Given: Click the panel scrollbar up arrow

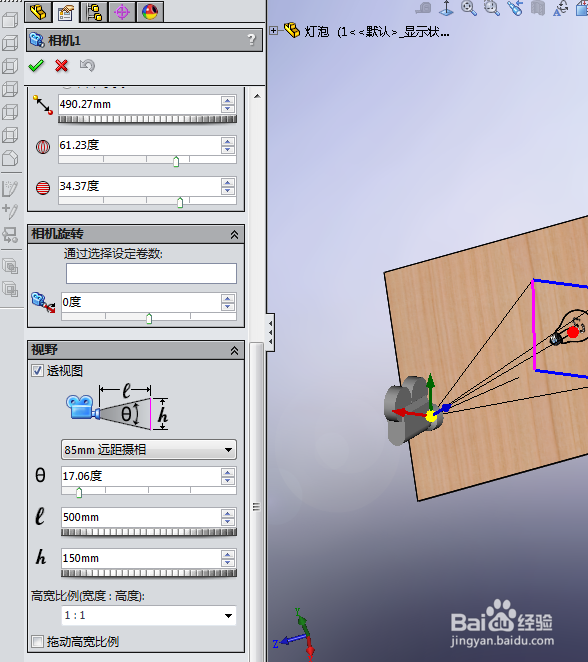Looking at the screenshot, I should (257, 96).
